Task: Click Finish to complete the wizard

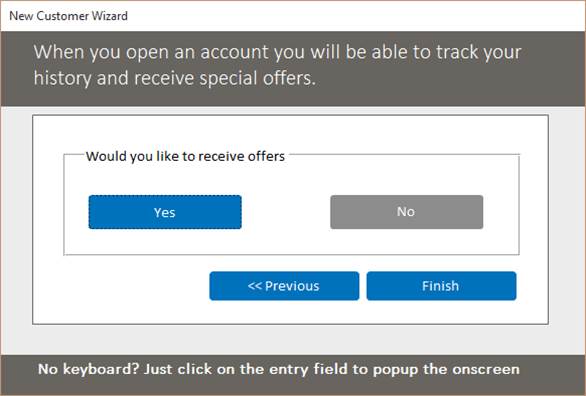Action: (x=441, y=286)
